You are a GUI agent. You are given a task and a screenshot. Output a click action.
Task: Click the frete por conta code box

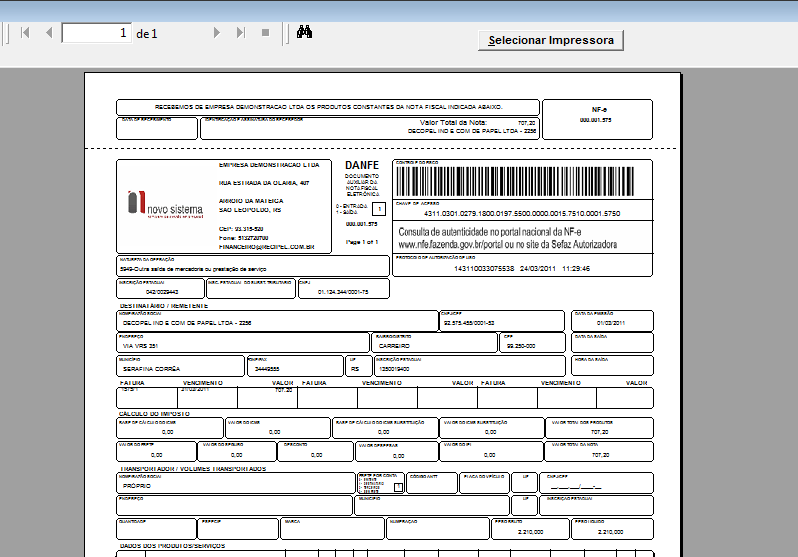(399, 487)
